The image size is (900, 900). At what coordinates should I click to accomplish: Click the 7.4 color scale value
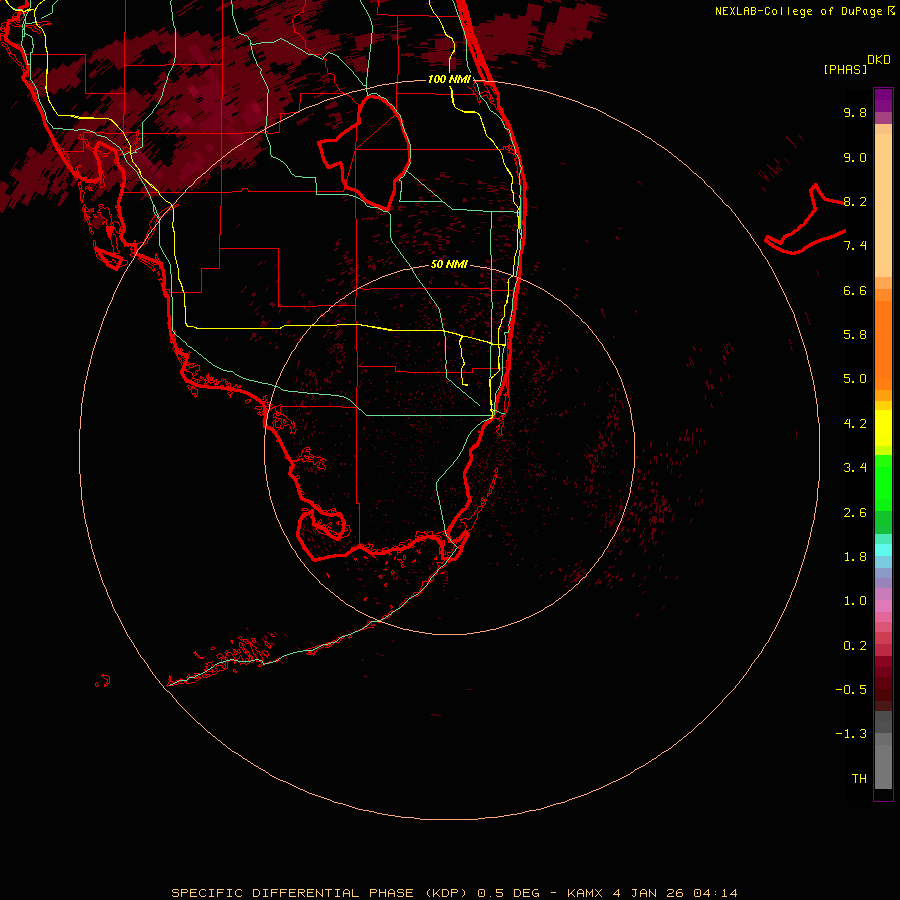coord(855,246)
